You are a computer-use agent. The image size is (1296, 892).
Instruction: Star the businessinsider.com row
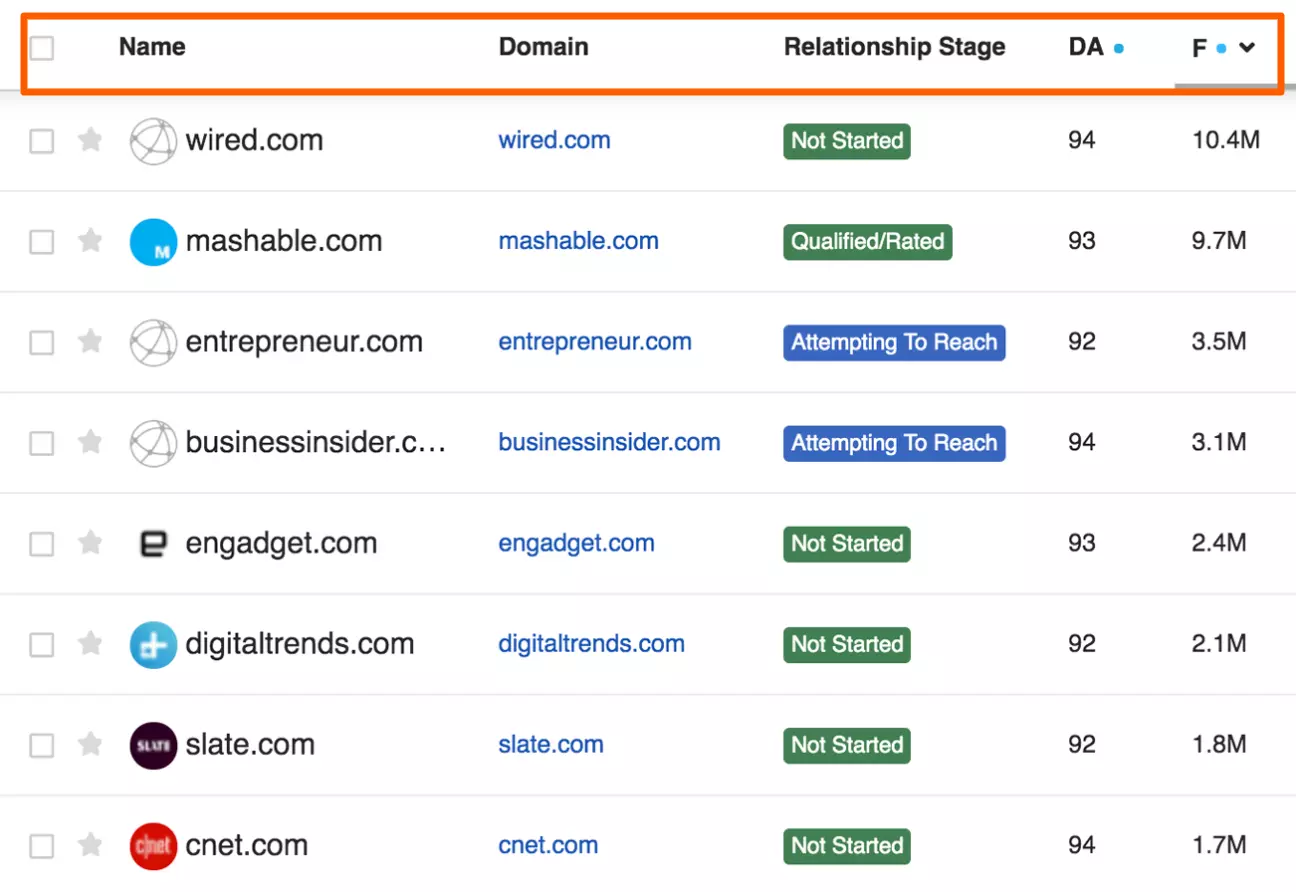(x=90, y=442)
